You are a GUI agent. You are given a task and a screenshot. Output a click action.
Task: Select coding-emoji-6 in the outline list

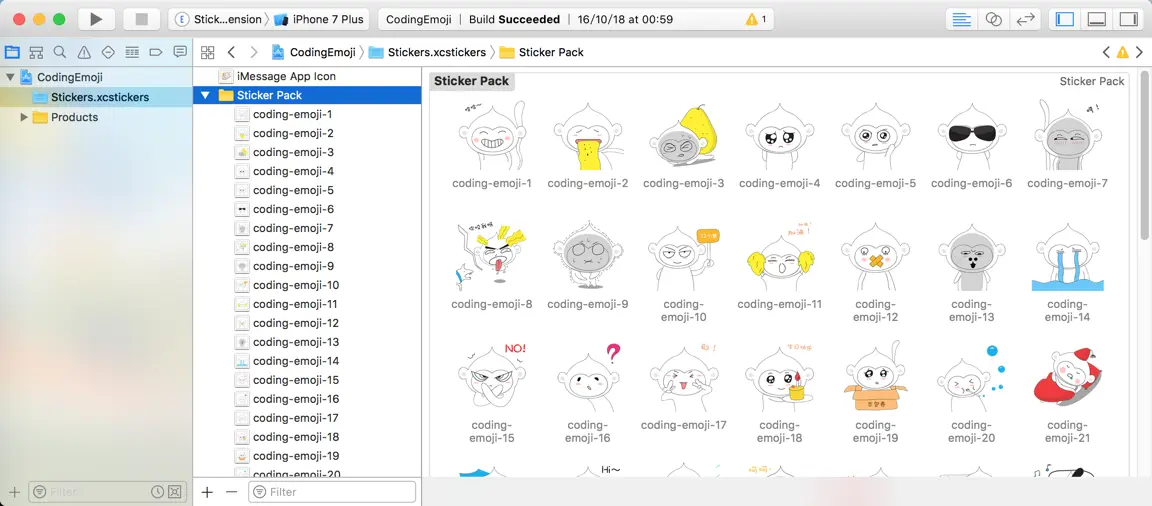[x=307, y=209]
